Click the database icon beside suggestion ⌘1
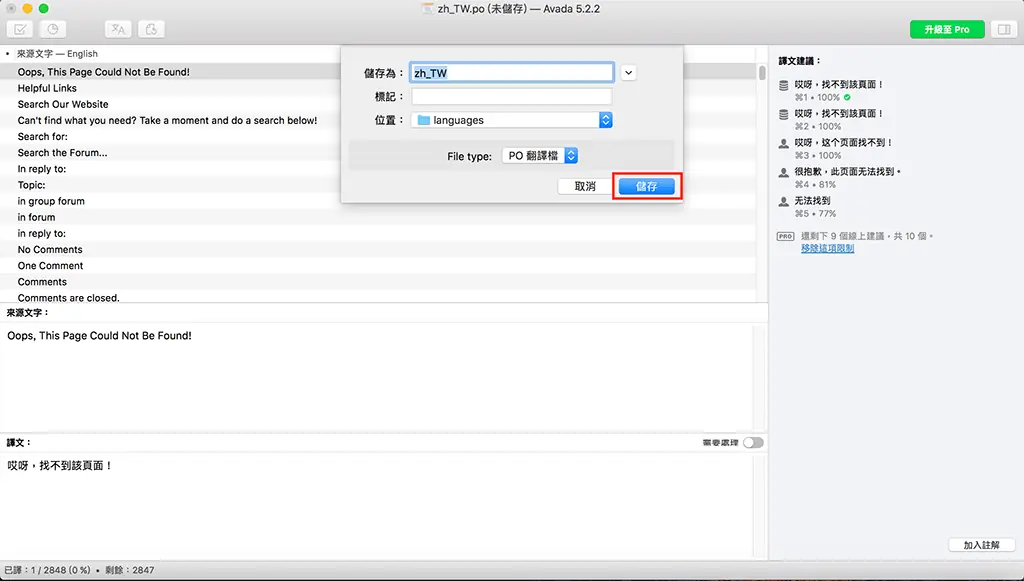The image size is (1024, 581). pyautogui.click(x=784, y=86)
